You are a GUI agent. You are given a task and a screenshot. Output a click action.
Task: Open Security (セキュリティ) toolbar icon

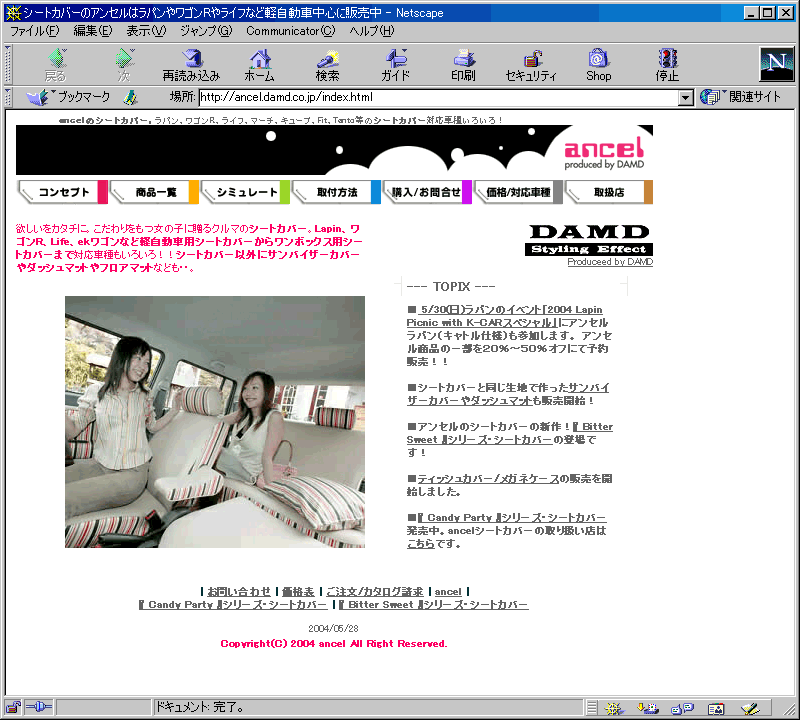point(531,65)
